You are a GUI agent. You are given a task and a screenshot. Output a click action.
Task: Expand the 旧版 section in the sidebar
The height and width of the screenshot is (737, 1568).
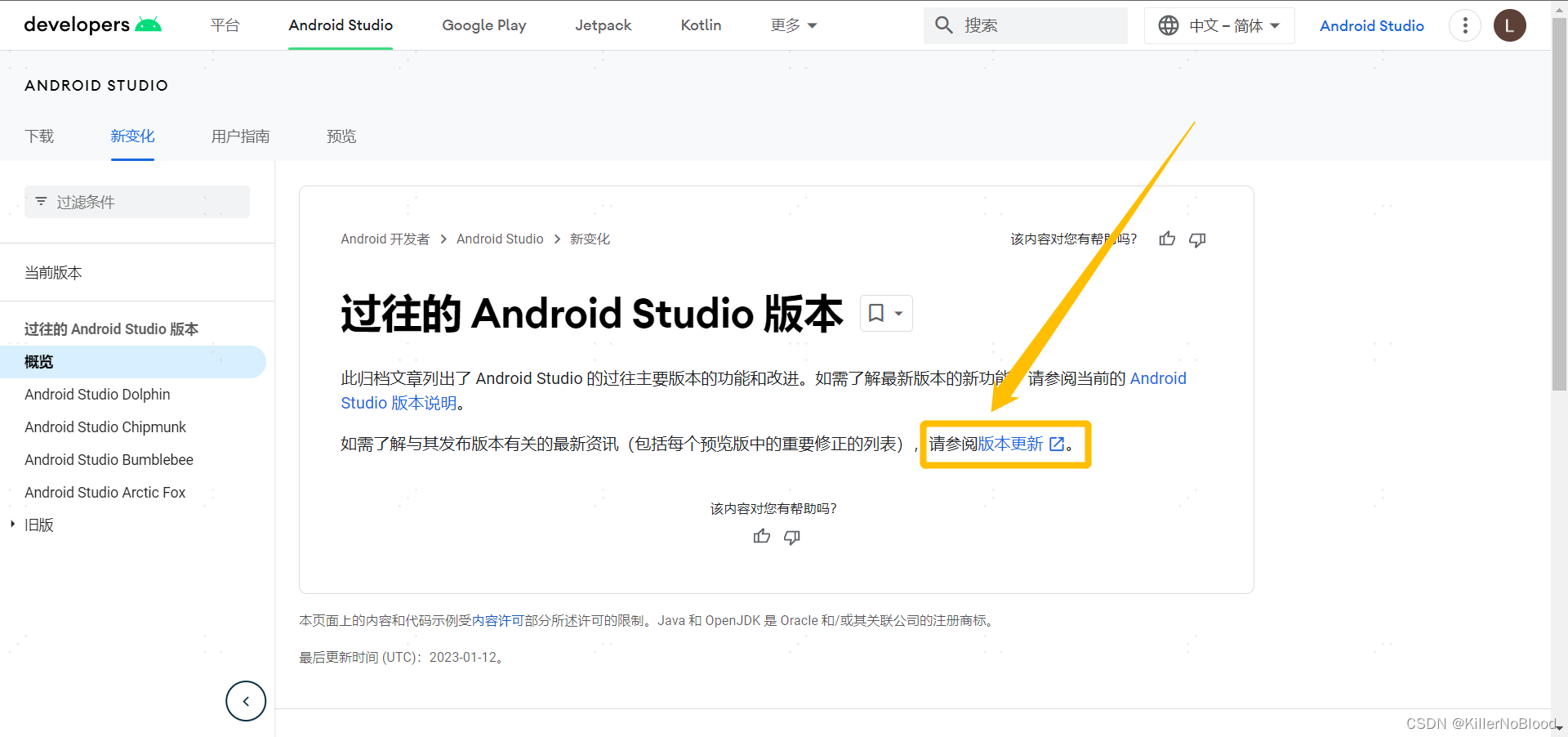(13, 524)
